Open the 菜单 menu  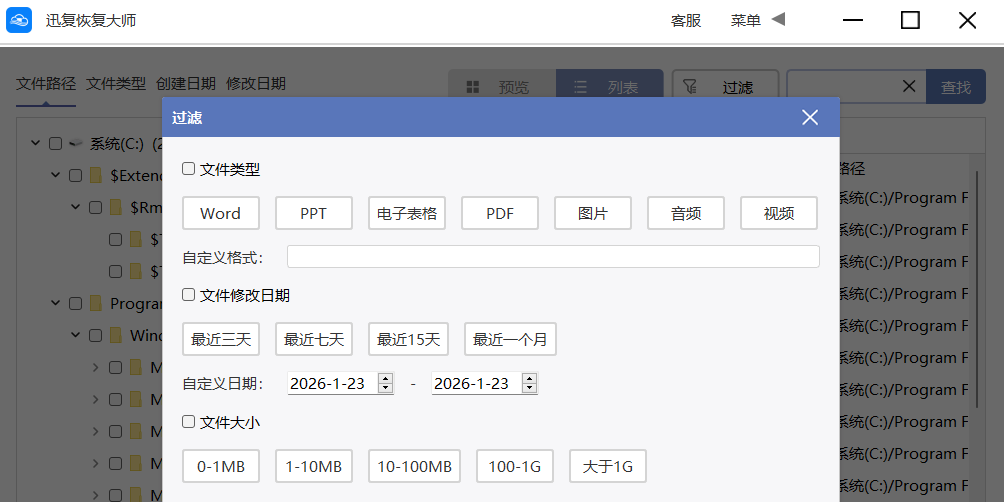click(745, 20)
